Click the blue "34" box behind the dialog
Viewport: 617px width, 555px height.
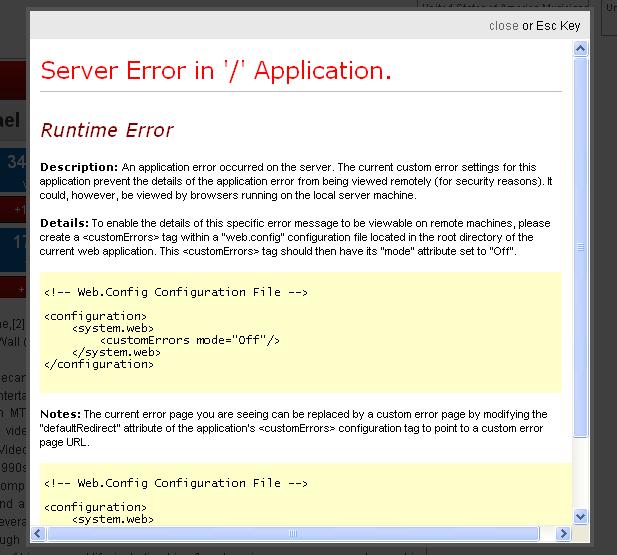(15, 162)
